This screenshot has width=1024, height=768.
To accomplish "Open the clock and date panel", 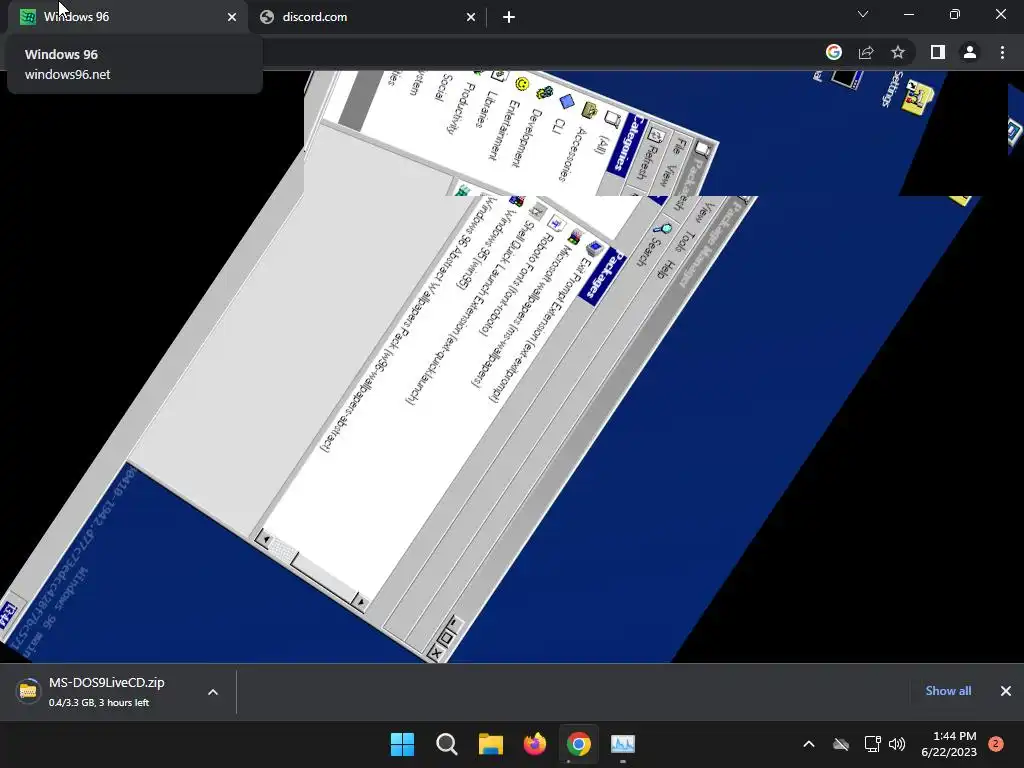I will click(x=949, y=744).
